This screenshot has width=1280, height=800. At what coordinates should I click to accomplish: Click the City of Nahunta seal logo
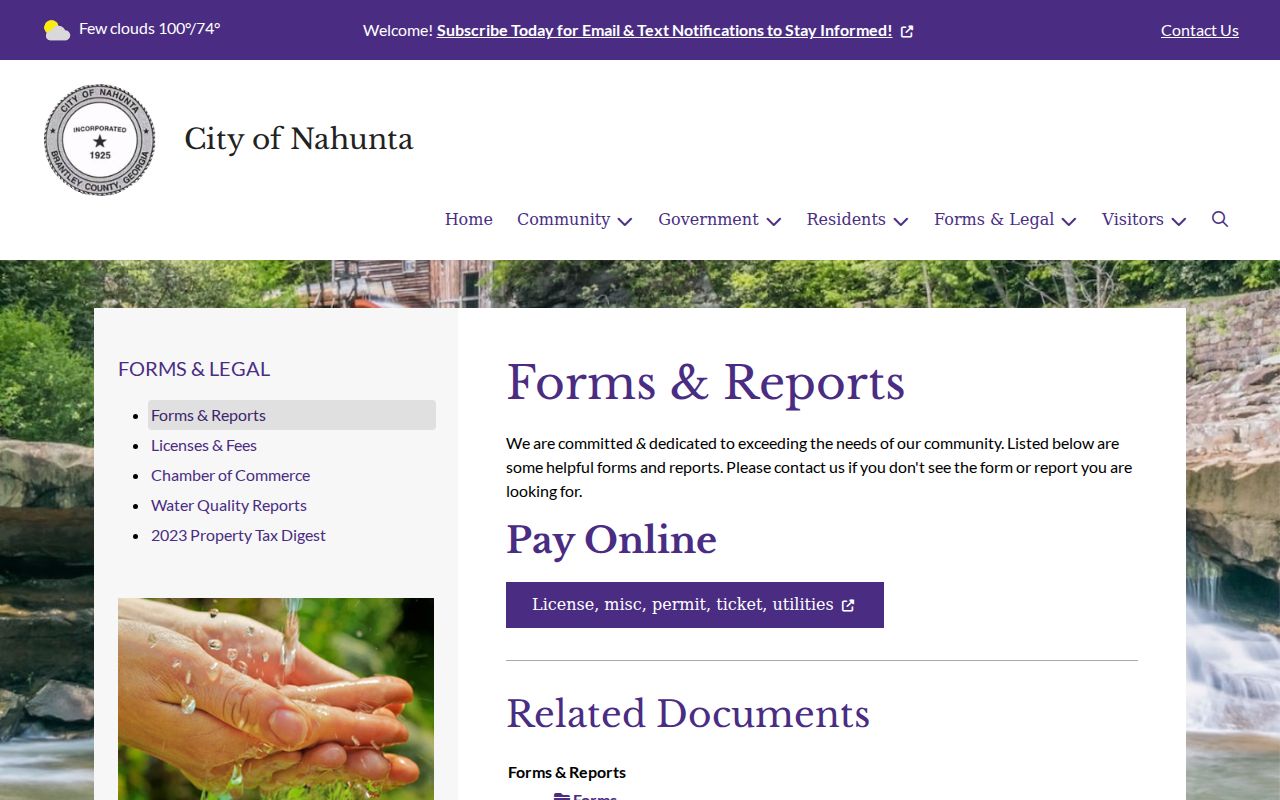[x=100, y=140]
